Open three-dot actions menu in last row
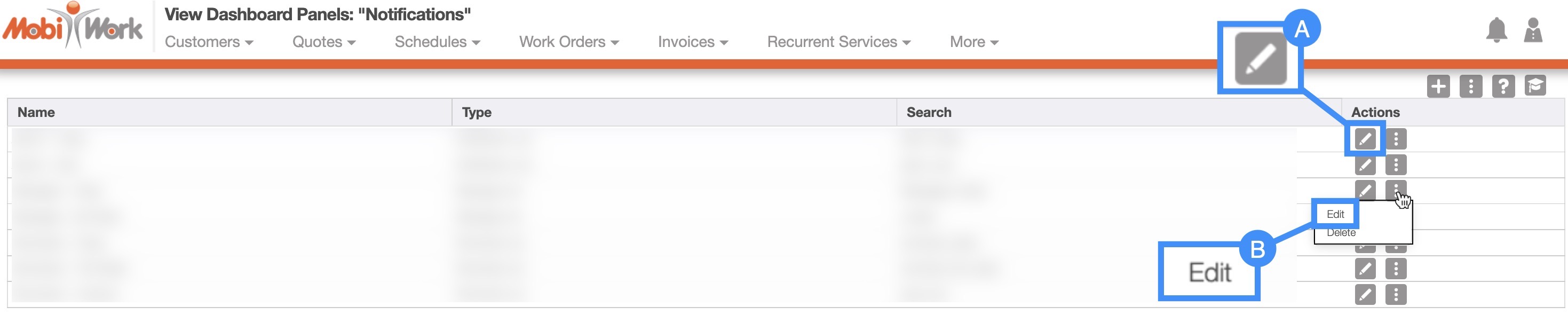Screen dimensions: 1568x330 click(x=1396, y=295)
